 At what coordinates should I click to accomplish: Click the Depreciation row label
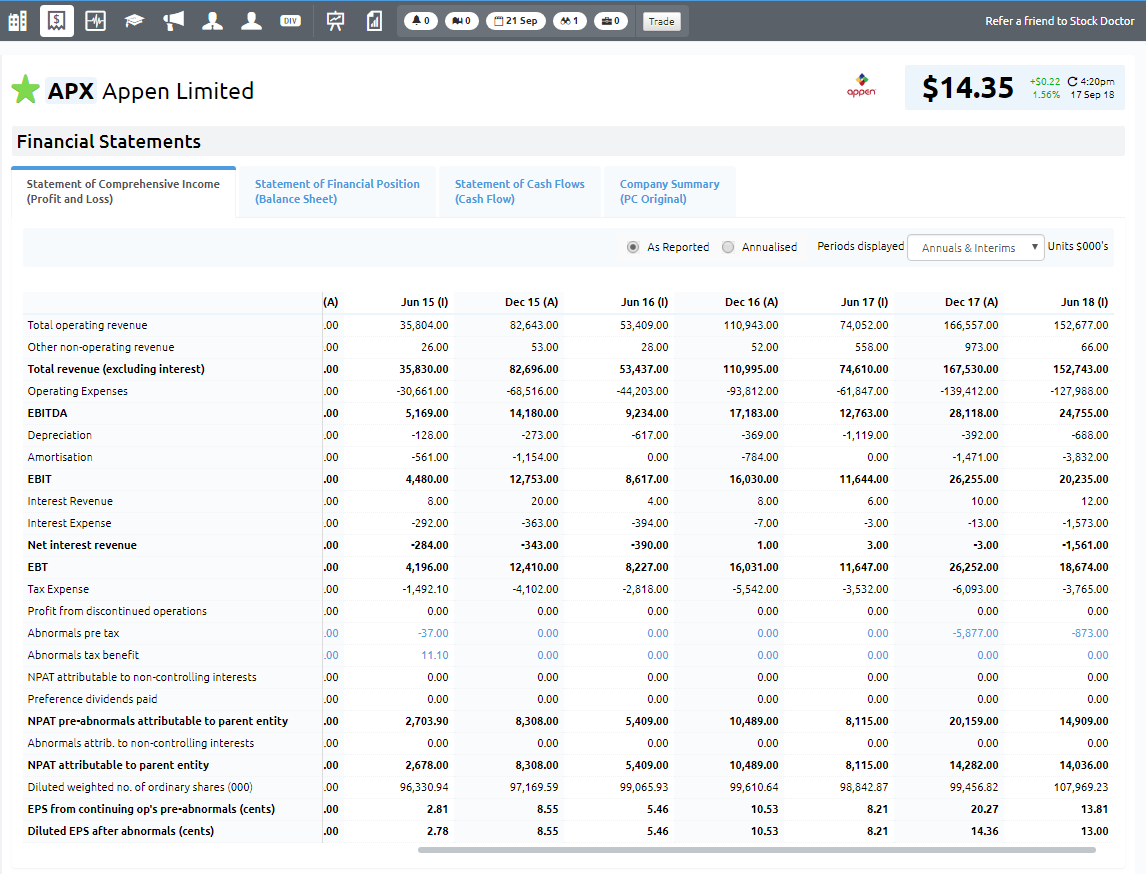60,435
